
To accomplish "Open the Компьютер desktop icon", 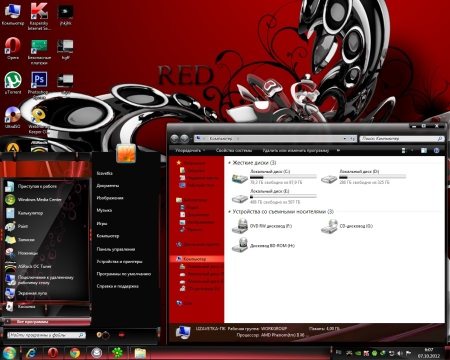I will (x=13, y=15).
